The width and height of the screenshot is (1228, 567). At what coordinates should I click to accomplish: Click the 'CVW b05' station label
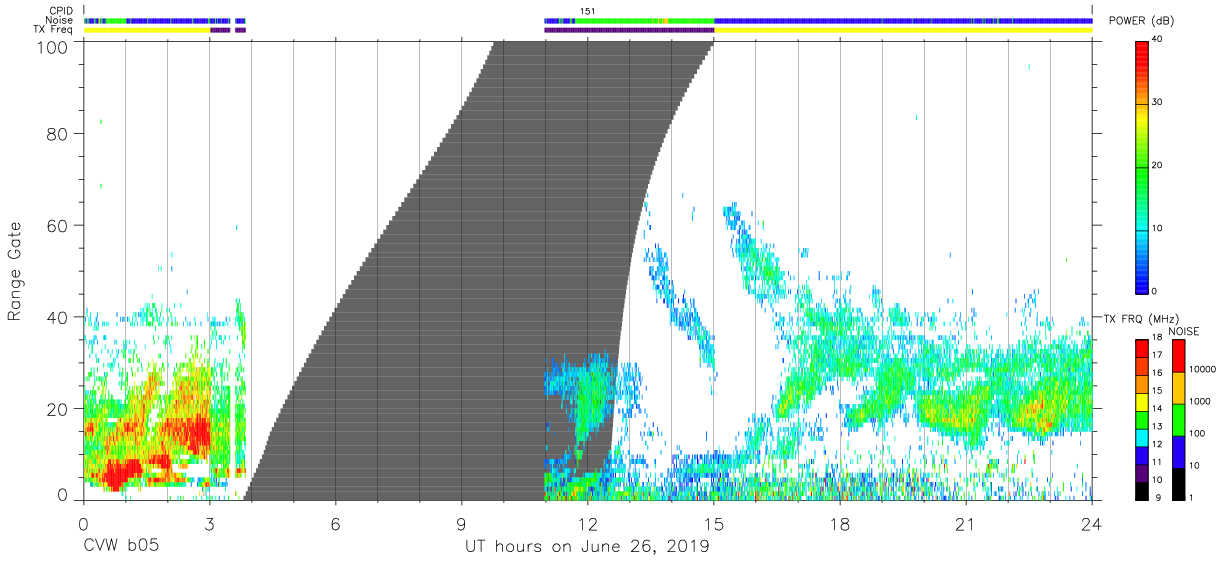tap(120, 547)
